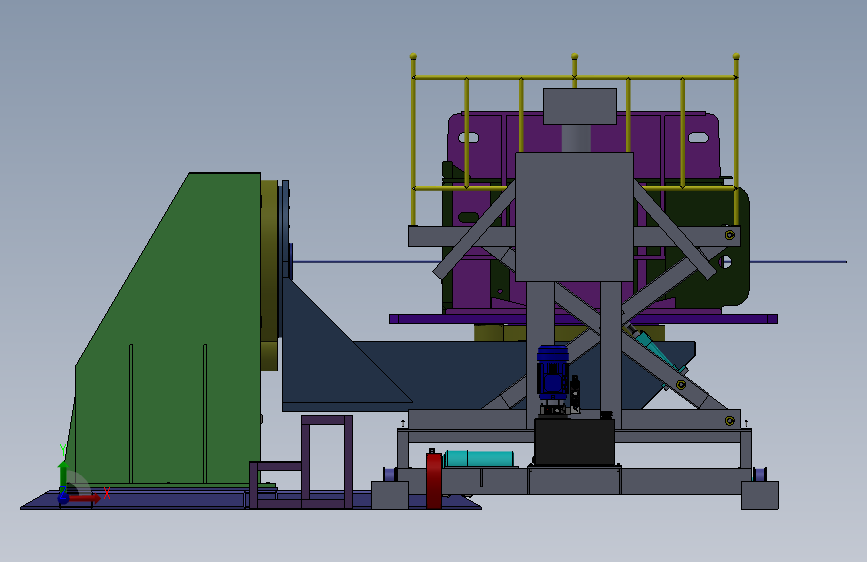Pick the blue electric motor

(x=553, y=372)
